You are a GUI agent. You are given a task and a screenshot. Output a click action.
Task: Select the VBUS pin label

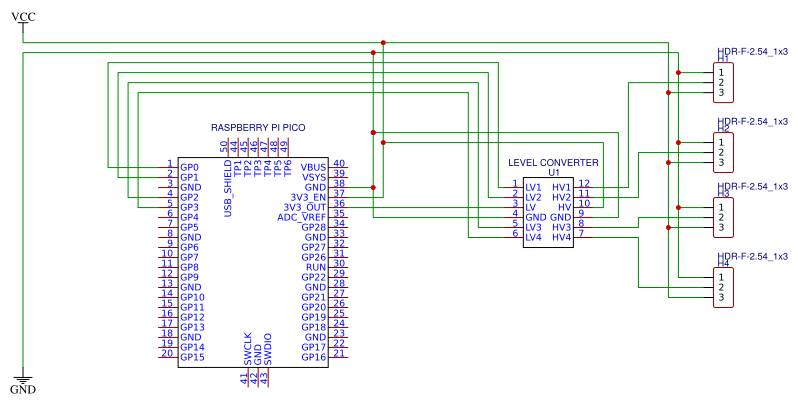click(314, 167)
